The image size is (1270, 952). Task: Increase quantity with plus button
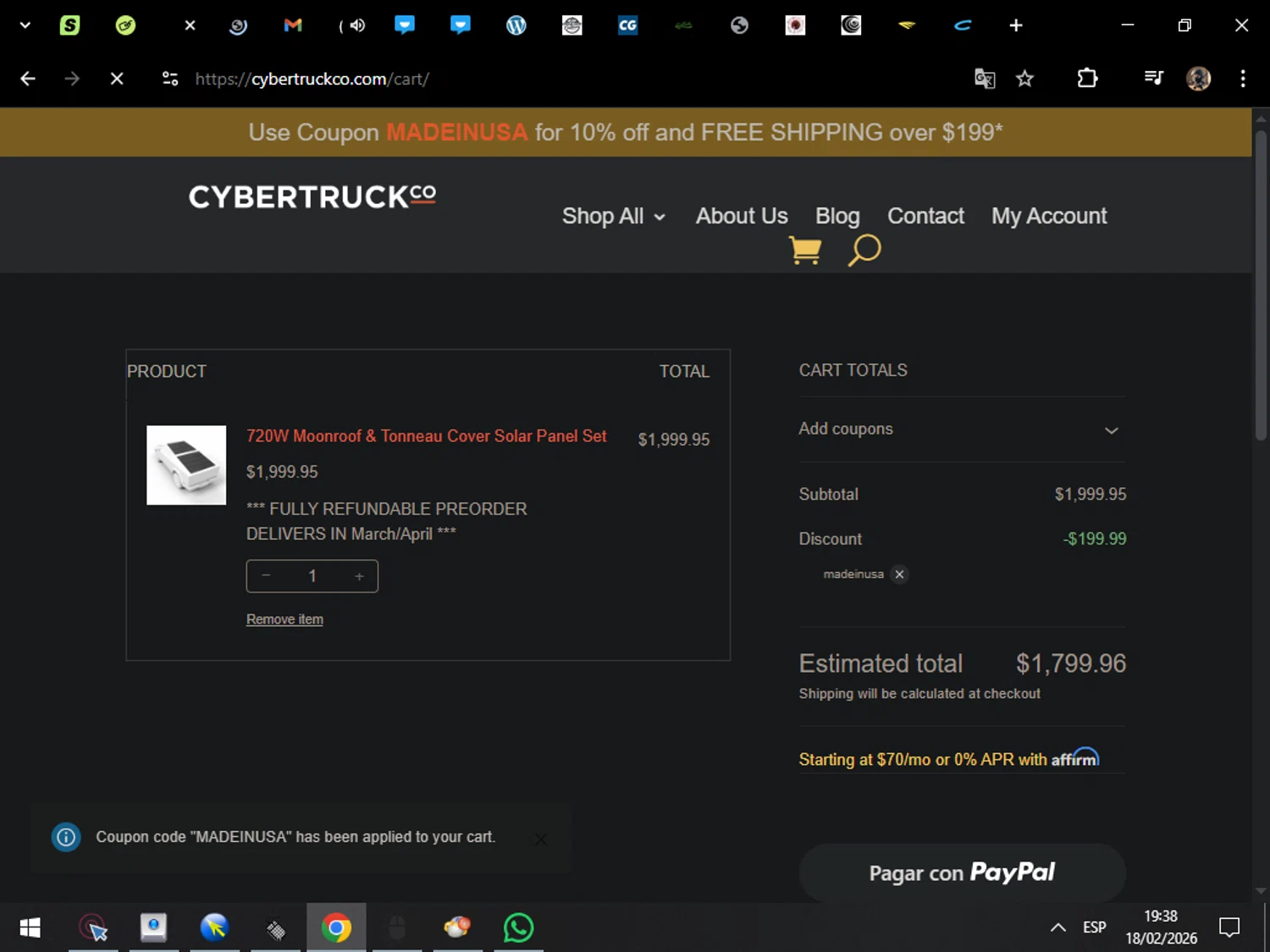[359, 576]
